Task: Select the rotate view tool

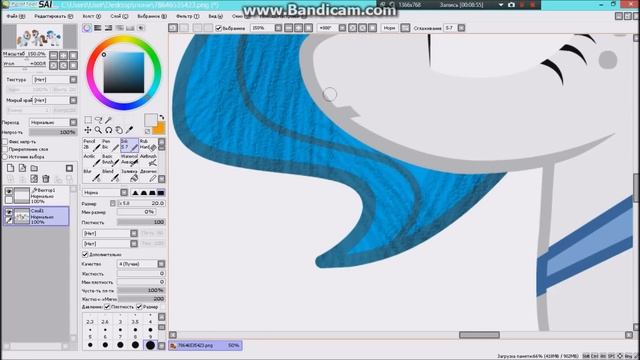Action: 109,130
